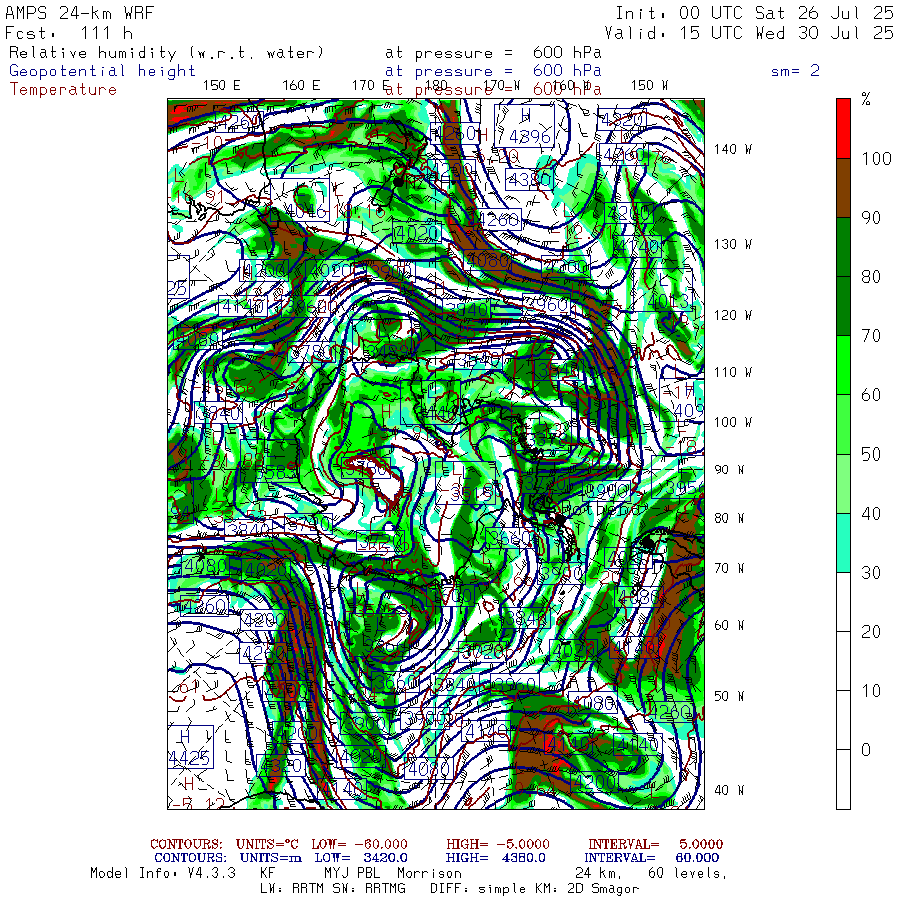Click the red 'HIGH= -5.0000' text
This screenshot has height=900, width=900.
click(498, 844)
